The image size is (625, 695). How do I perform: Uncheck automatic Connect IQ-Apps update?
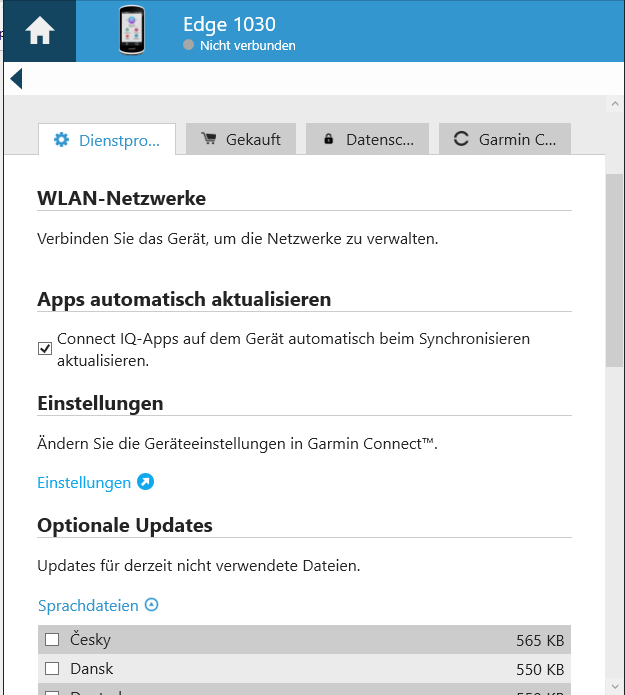(45, 348)
